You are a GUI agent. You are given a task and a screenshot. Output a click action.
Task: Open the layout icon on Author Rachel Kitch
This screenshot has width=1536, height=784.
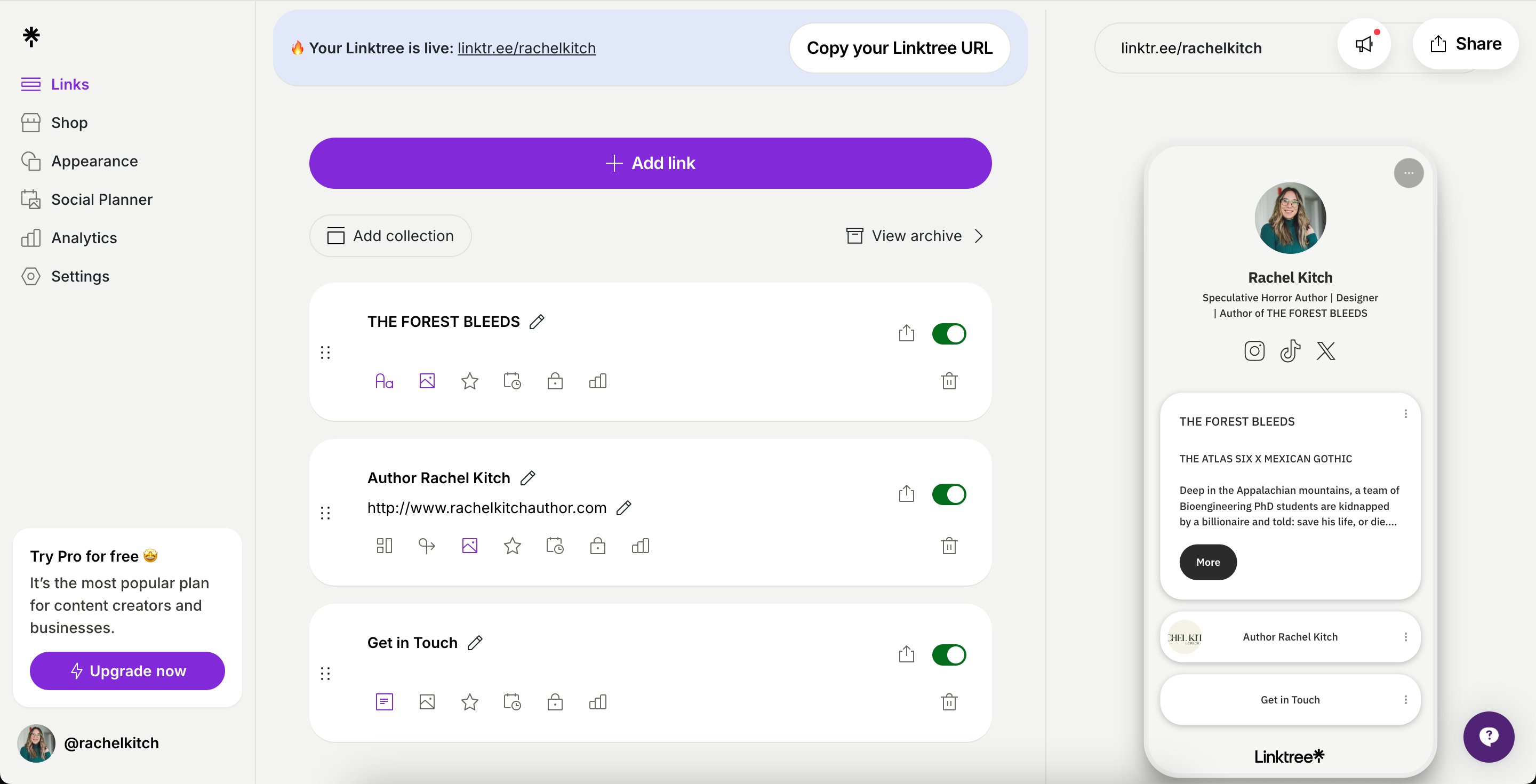(x=384, y=546)
